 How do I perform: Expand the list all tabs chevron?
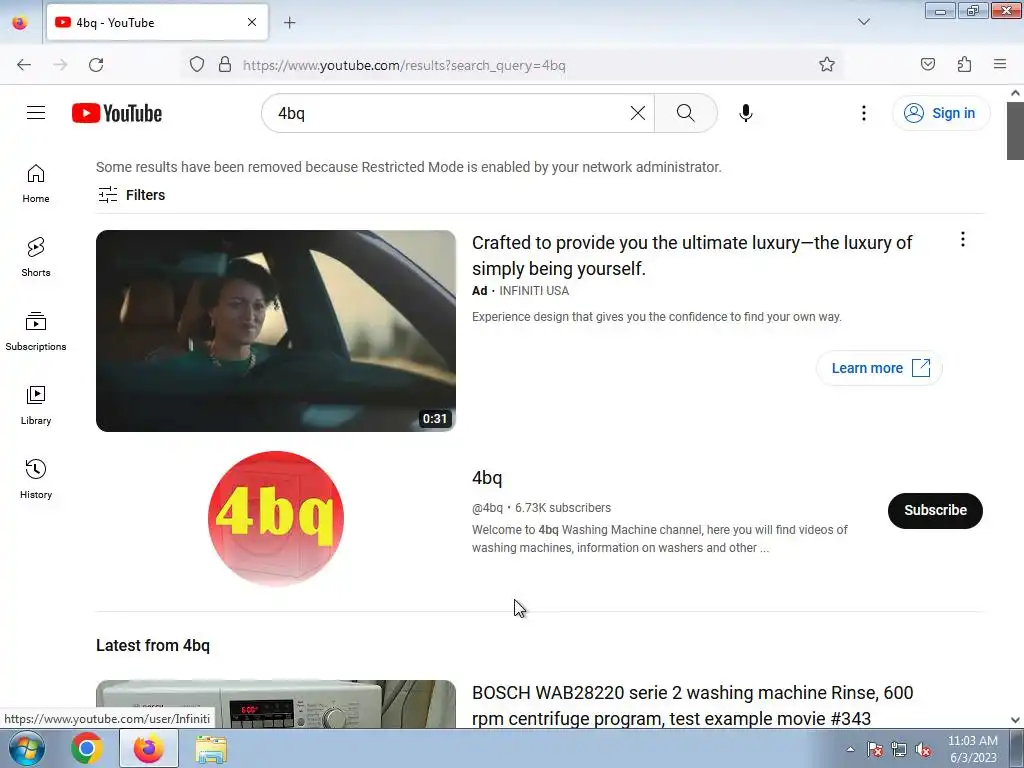tap(863, 22)
